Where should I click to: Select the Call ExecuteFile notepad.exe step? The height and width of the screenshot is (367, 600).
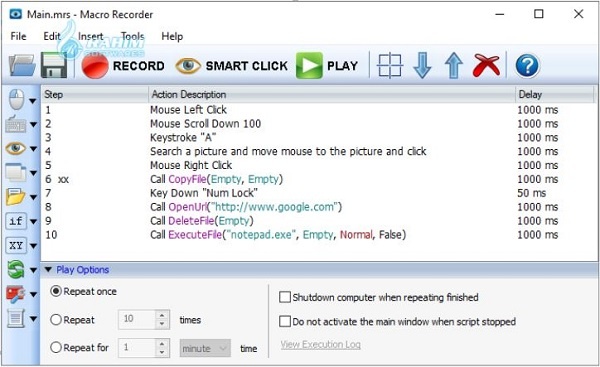tap(278, 235)
